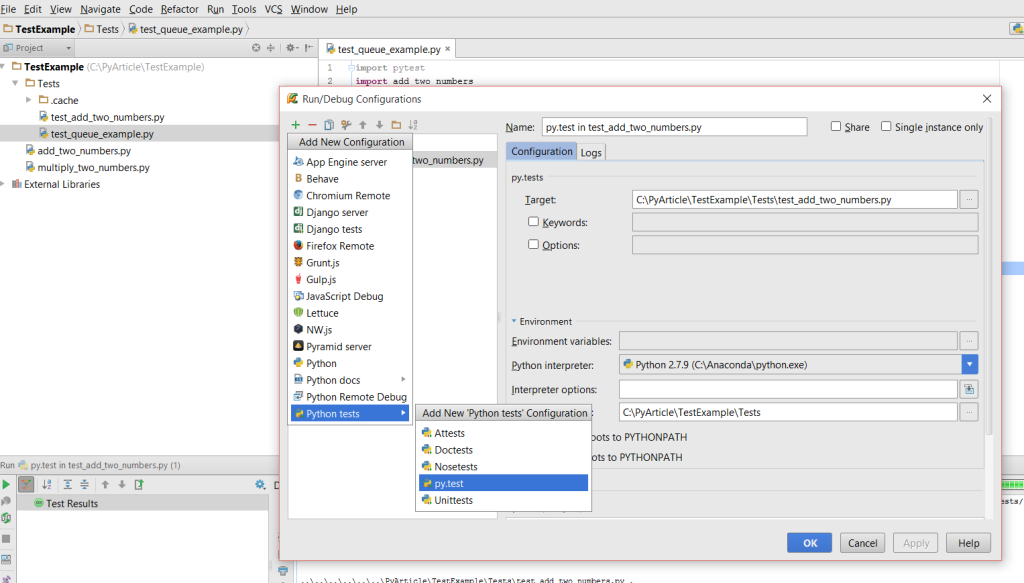Image resolution: width=1024 pixels, height=583 pixels.
Task: Go to next failed test arrow in Run toolbar
Action: [122, 484]
